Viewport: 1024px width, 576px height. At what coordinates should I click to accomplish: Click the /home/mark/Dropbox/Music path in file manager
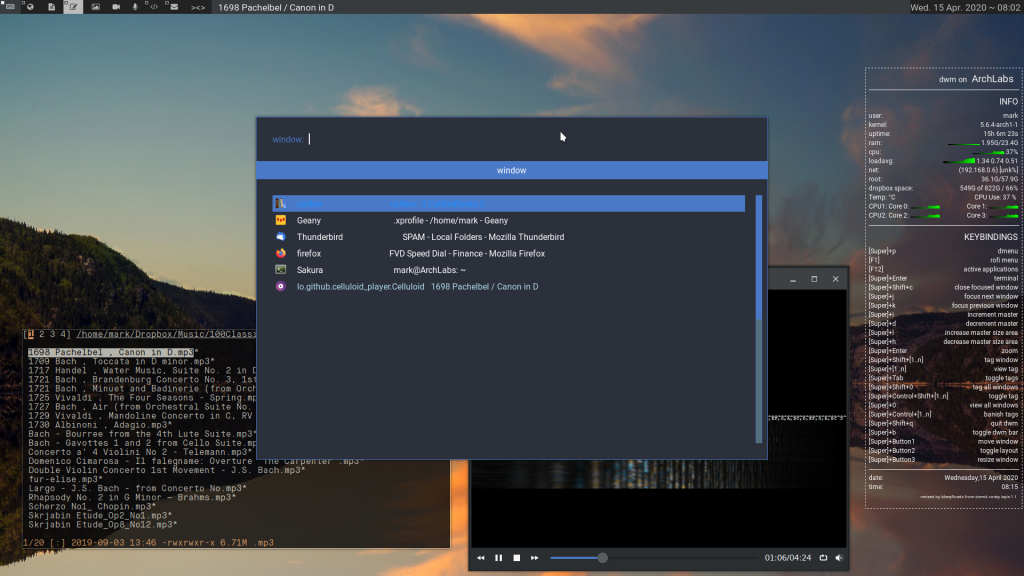click(166, 334)
